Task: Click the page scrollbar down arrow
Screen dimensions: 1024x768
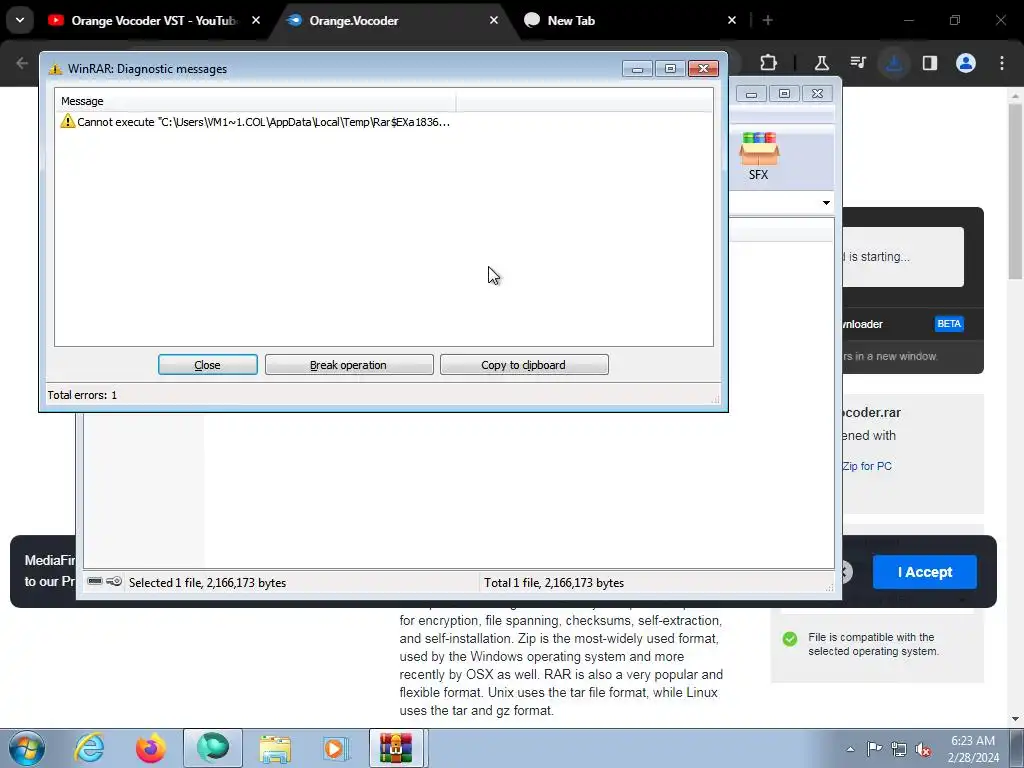Action: pyautogui.click(x=1015, y=720)
